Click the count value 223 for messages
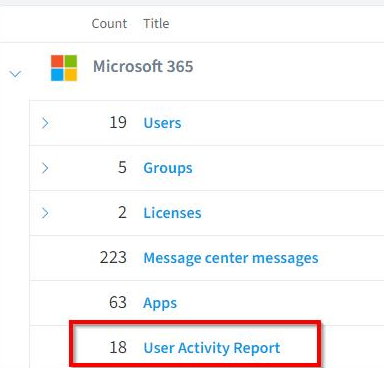The width and height of the screenshot is (384, 368). 113,258
